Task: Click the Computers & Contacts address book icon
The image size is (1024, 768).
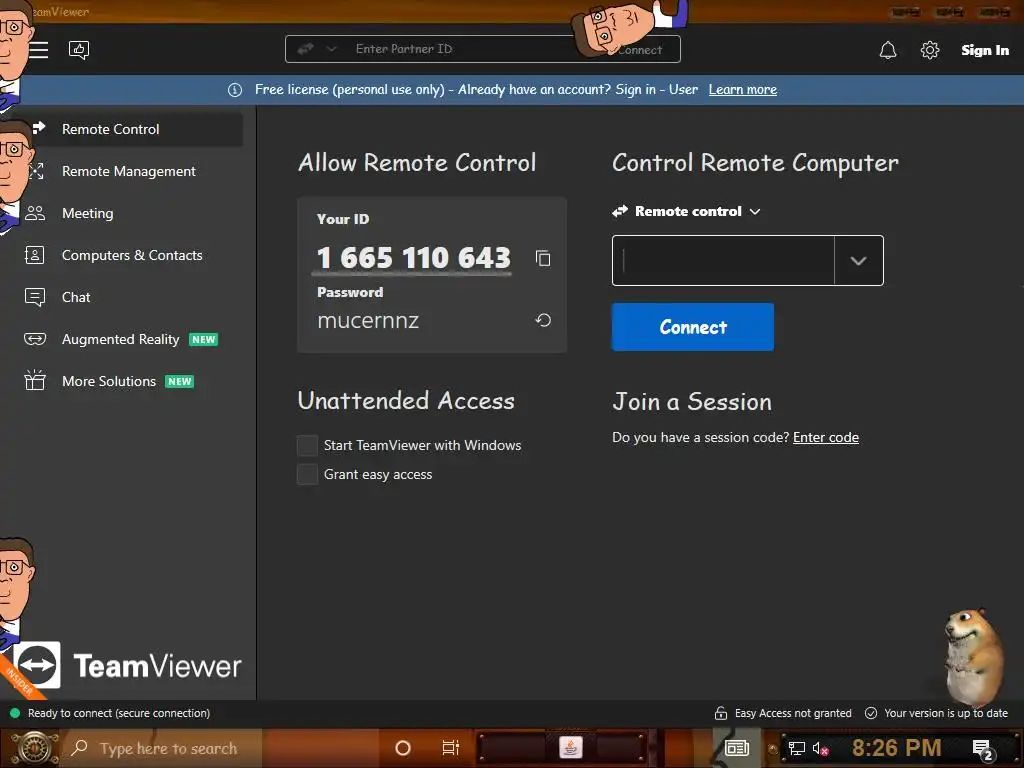Action: (x=35, y=255)
